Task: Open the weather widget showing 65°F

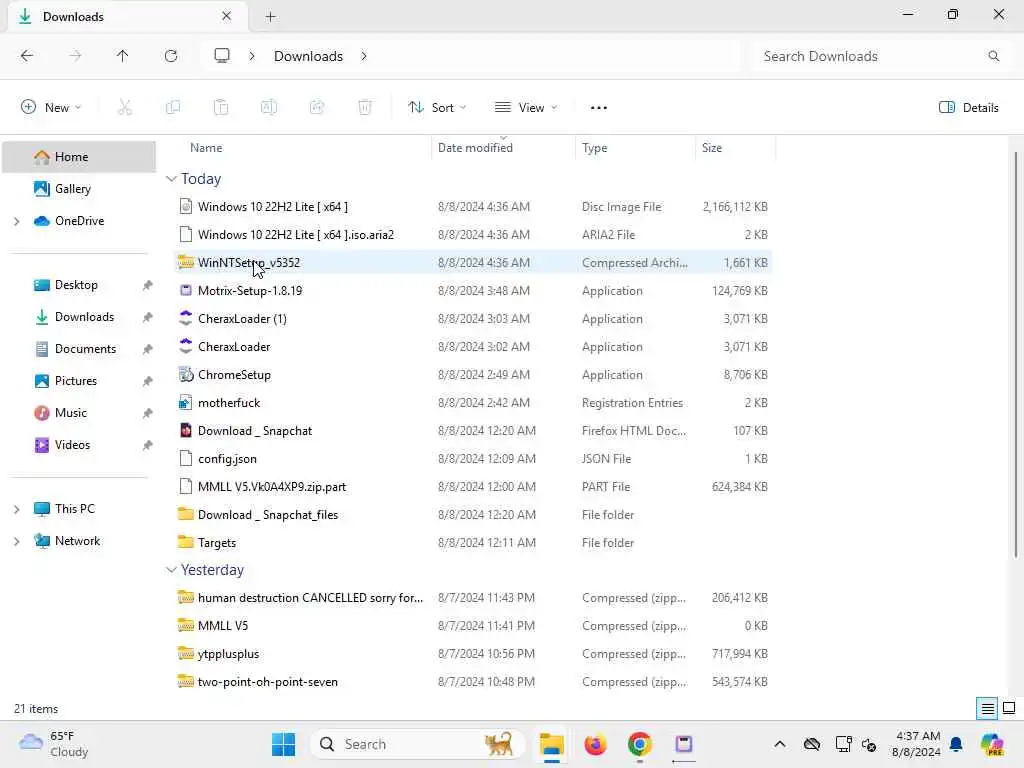Action: pyautogui.click(x=54, y=744)
